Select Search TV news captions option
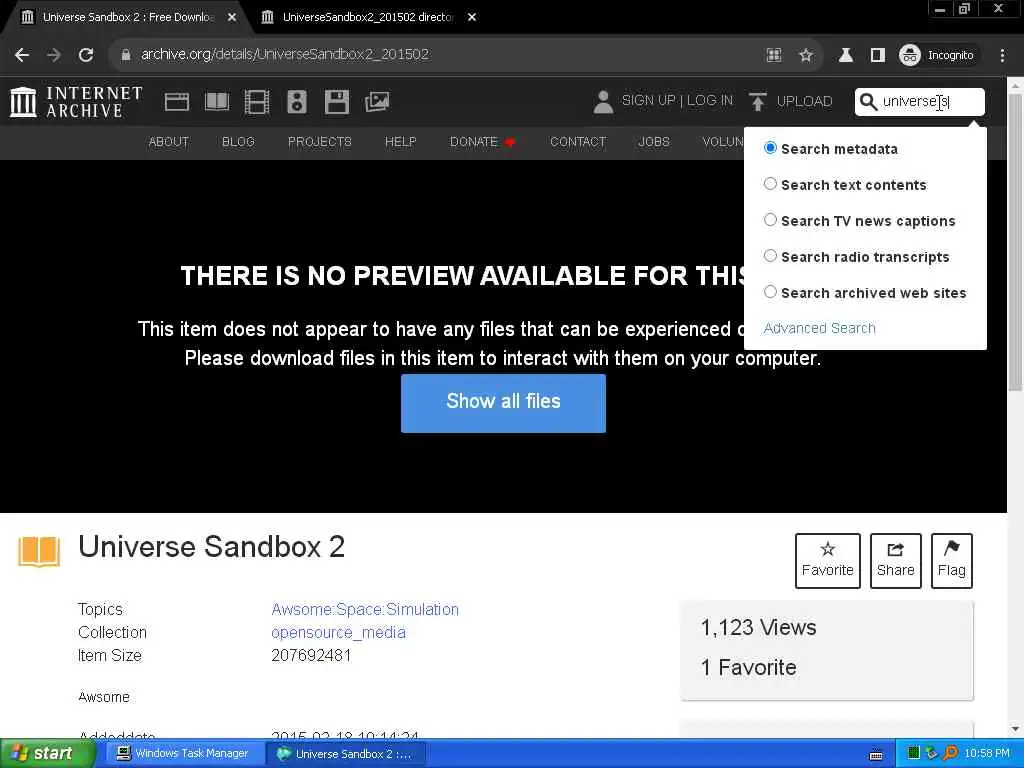 click(x=771, y=220)
